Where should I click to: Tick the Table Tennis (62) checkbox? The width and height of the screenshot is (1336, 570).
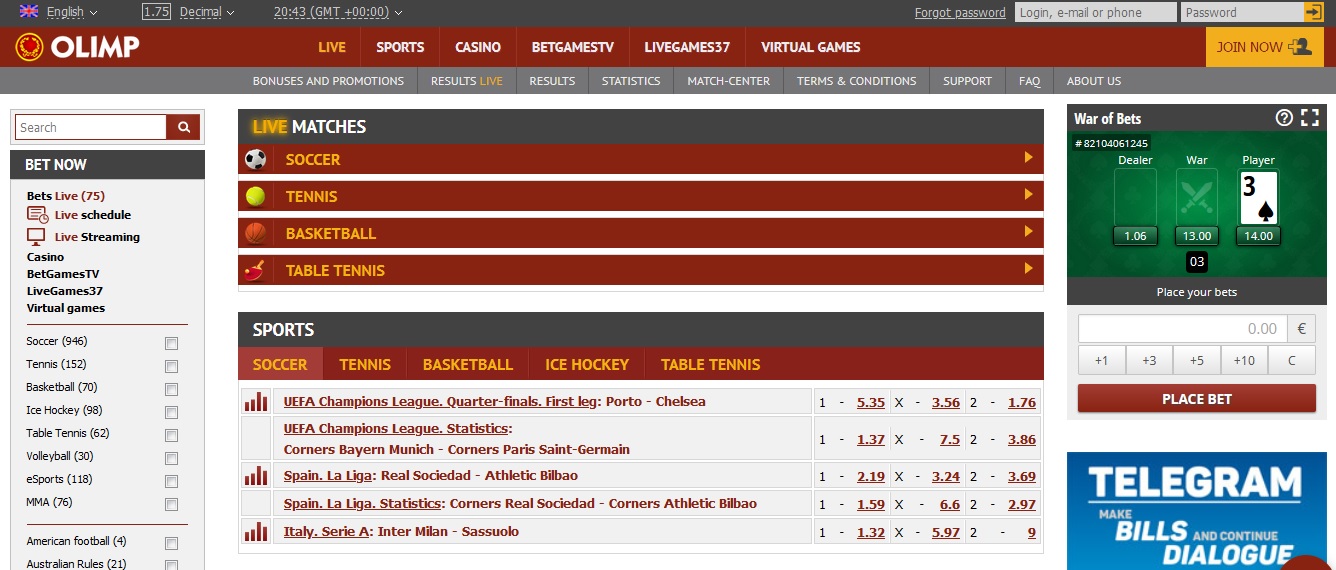171,435
